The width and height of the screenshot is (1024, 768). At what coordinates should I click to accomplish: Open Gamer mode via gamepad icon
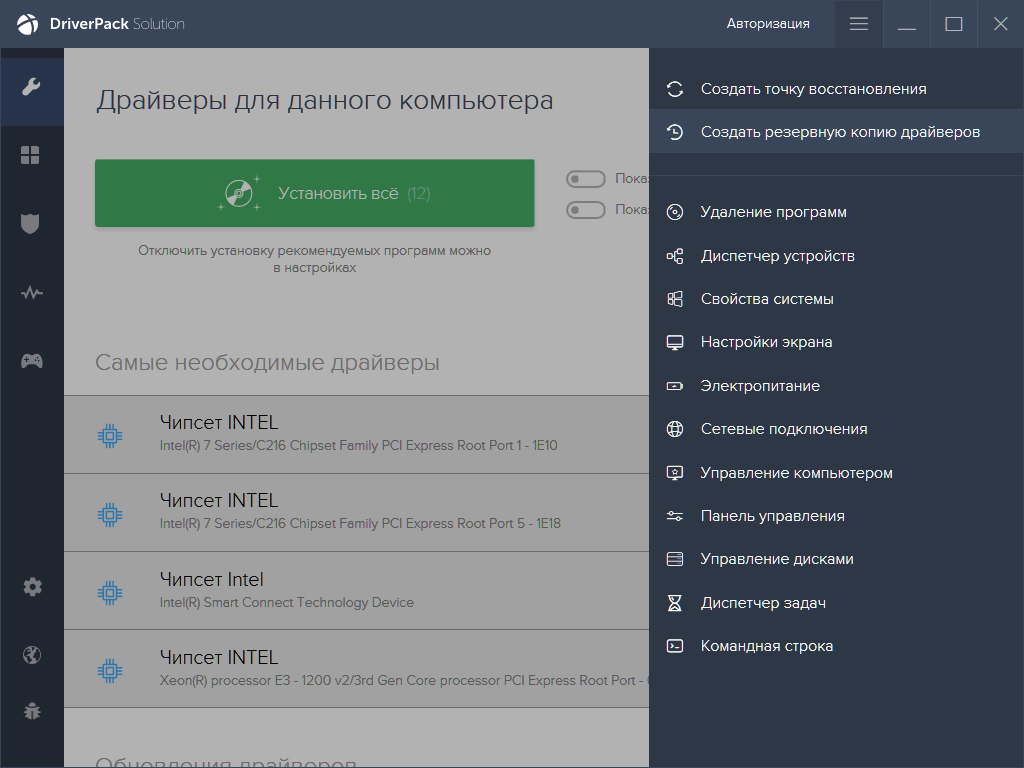click(x=32, y=362)
